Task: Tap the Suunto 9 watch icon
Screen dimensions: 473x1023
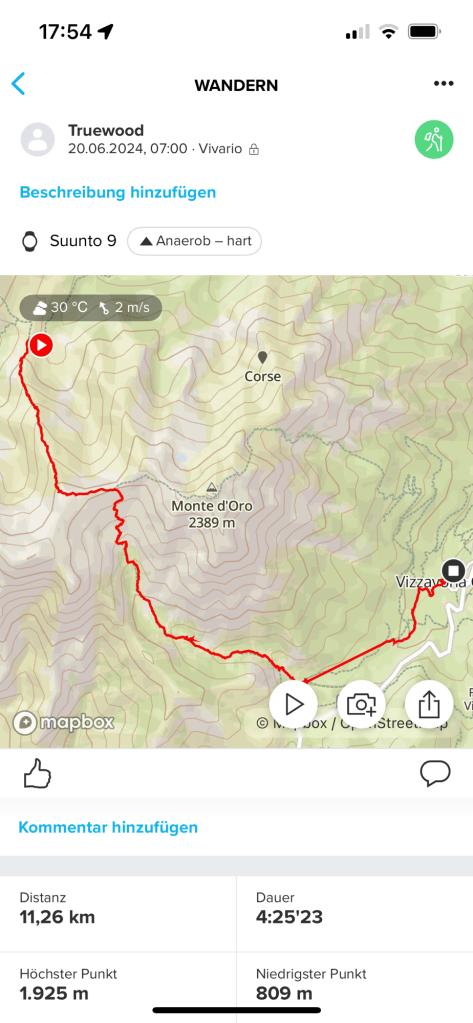Action: [30, 241]
